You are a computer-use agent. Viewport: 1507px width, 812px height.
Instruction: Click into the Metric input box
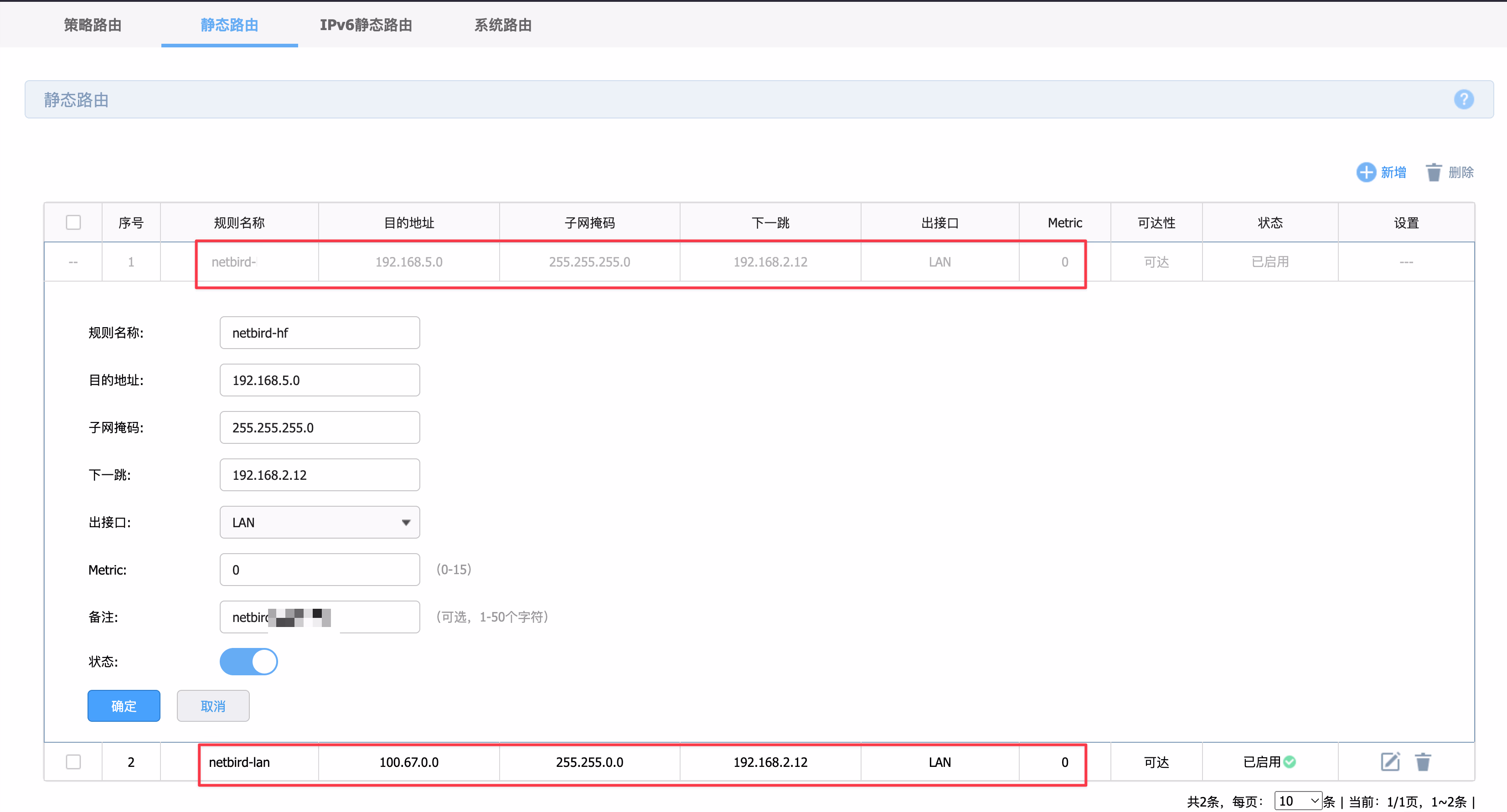click(320, 570)
